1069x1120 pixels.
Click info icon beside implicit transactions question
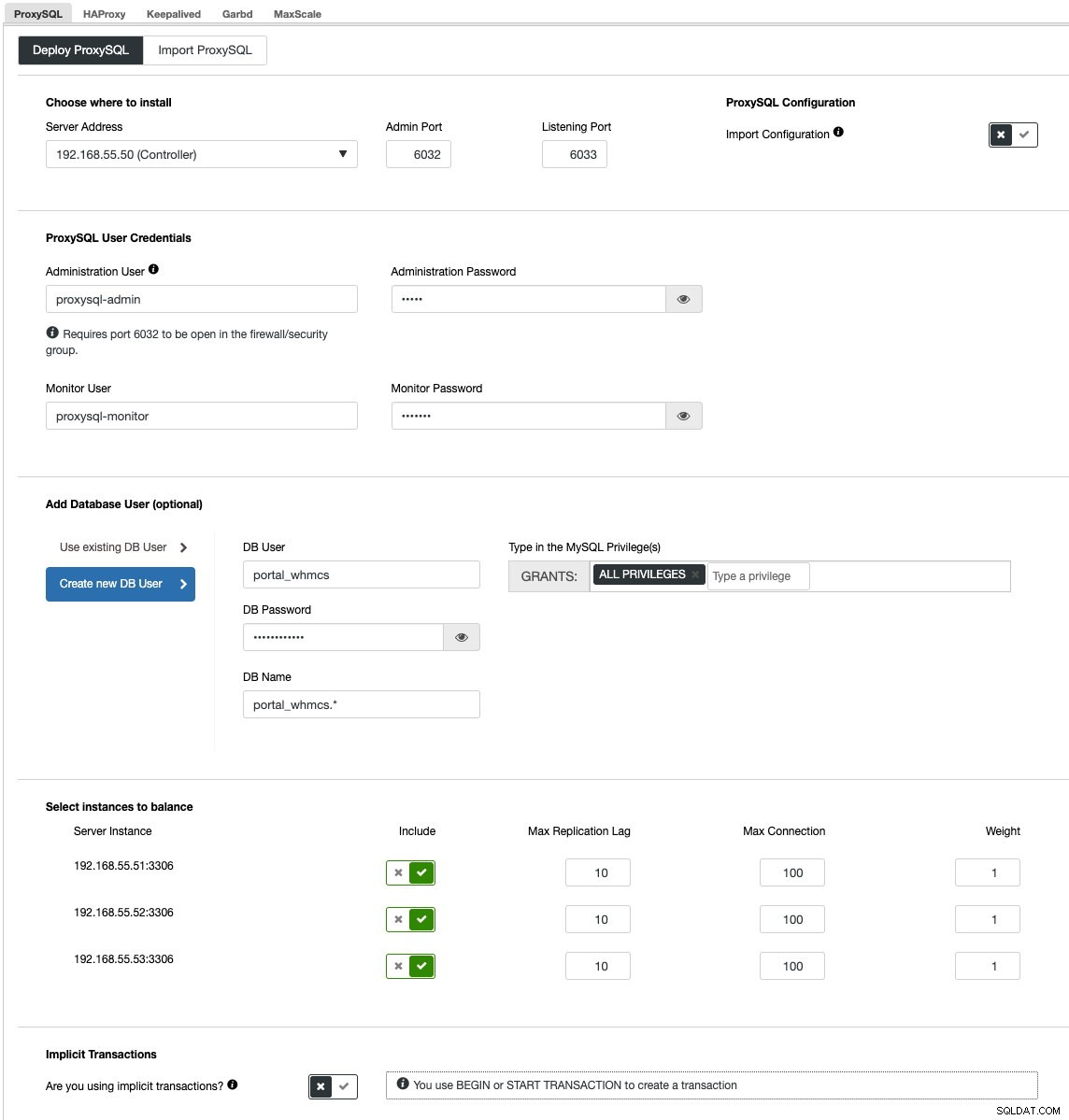tap(233, 1085)
